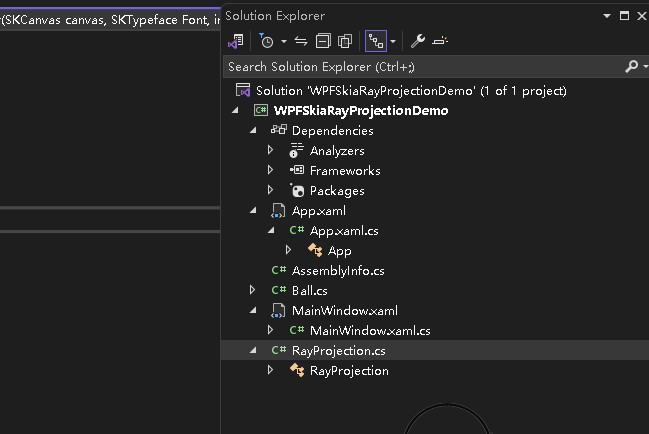The image size is (649, 434).
Task: Click the C# icon of RayProjection.cs
Action: tap(279, 350)
